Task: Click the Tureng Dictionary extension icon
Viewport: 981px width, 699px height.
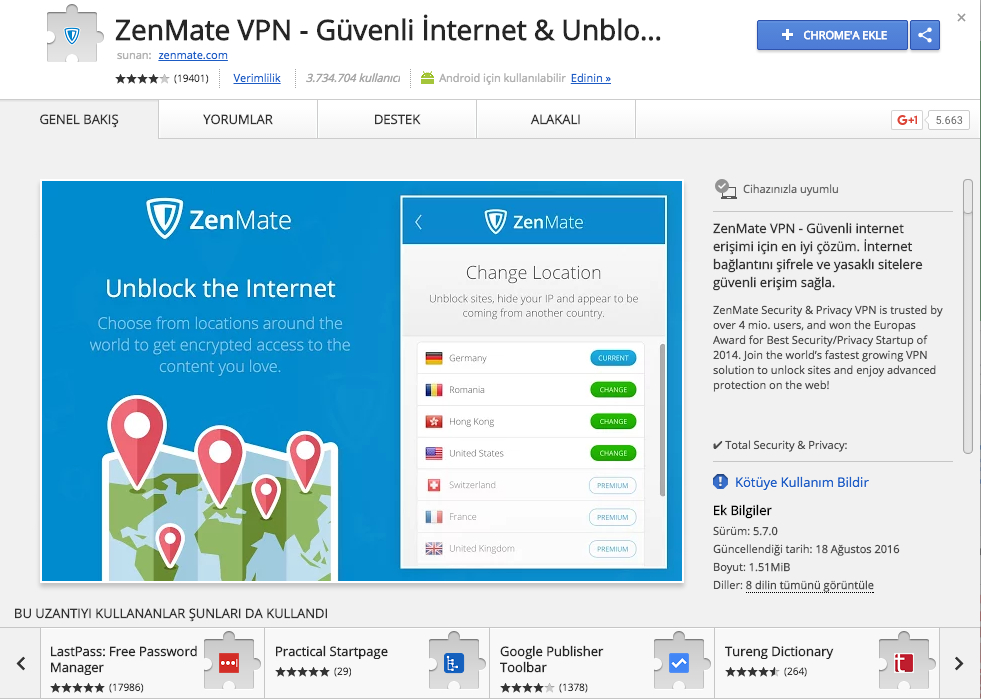Action: coord(904,661)
